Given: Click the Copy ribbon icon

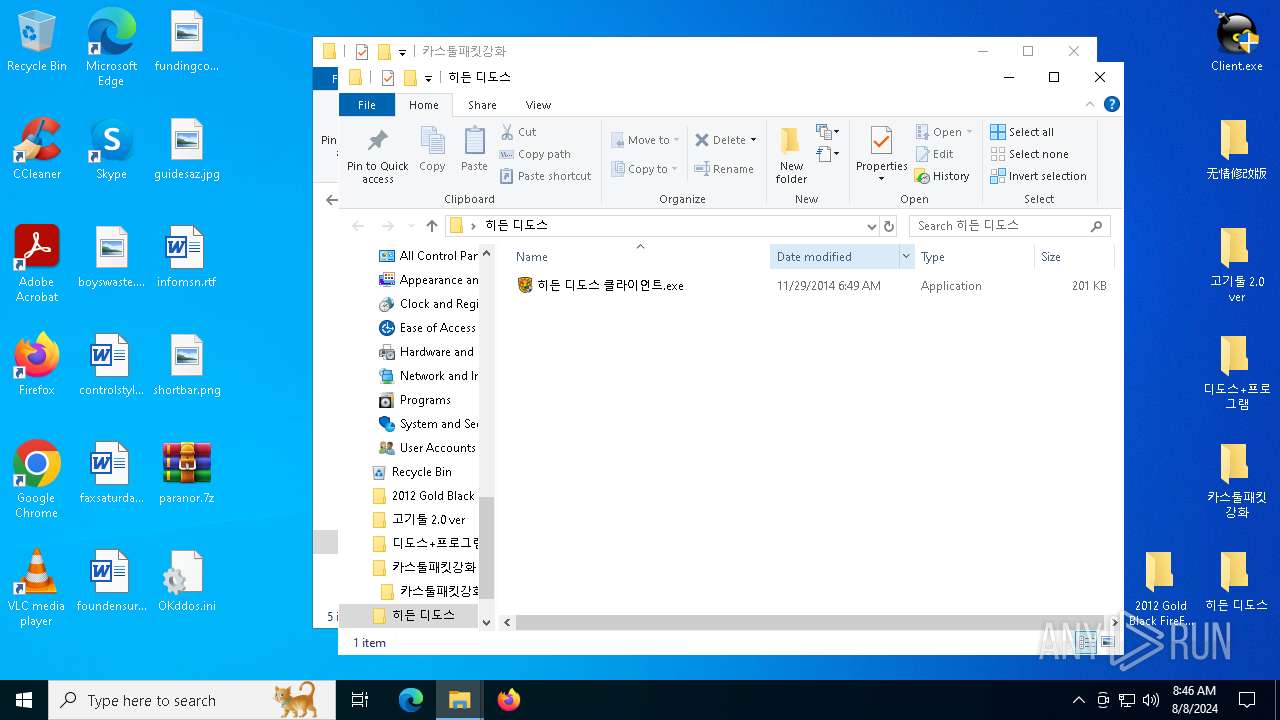Looking at the screenshot, I should point(432,150).
